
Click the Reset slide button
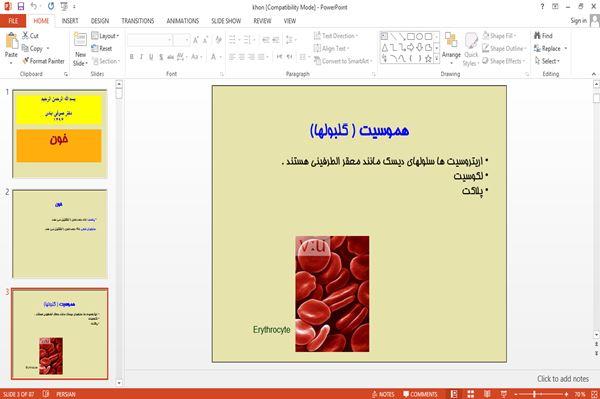tap(102, 49)
